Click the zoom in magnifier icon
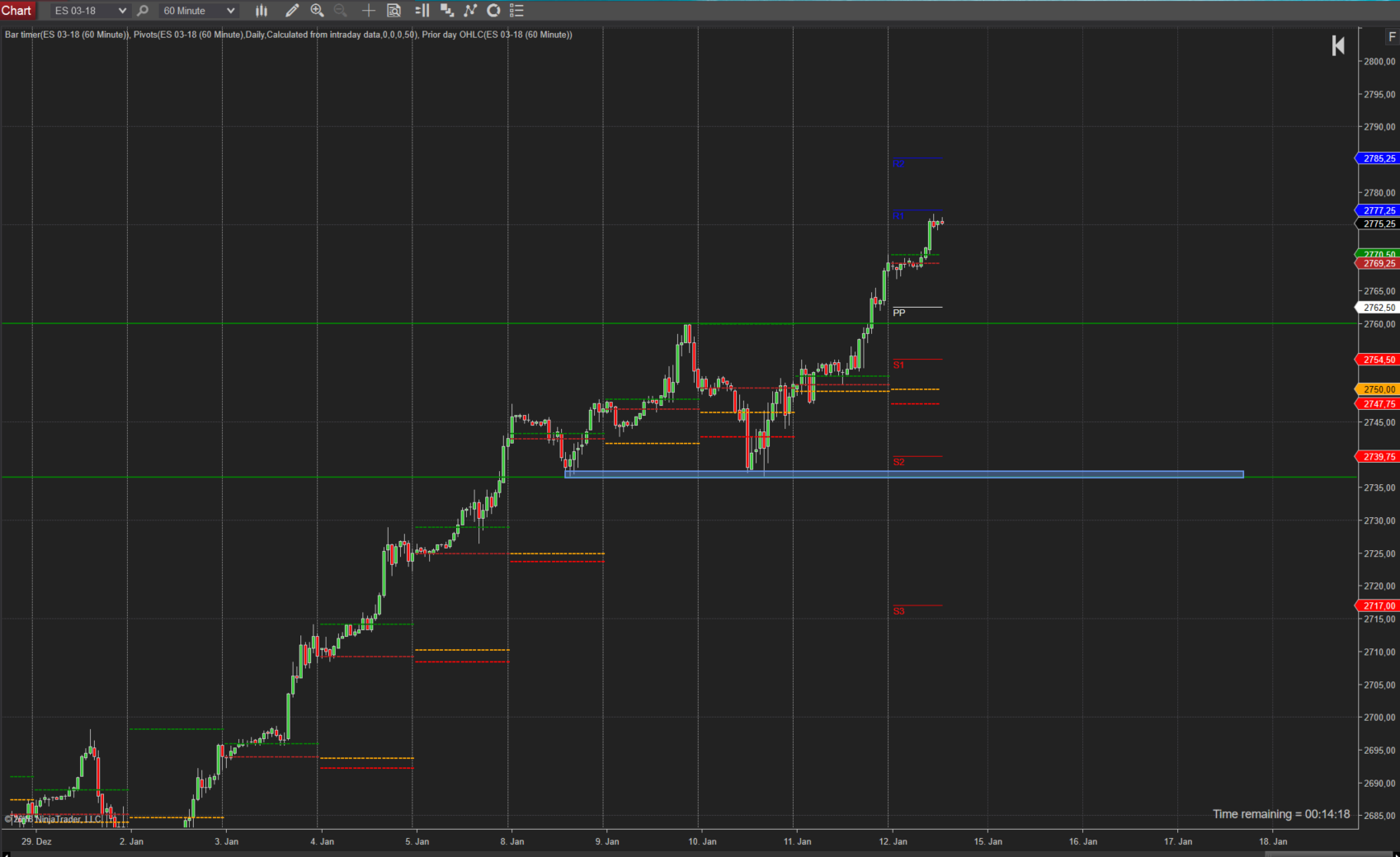 [317, 11]
